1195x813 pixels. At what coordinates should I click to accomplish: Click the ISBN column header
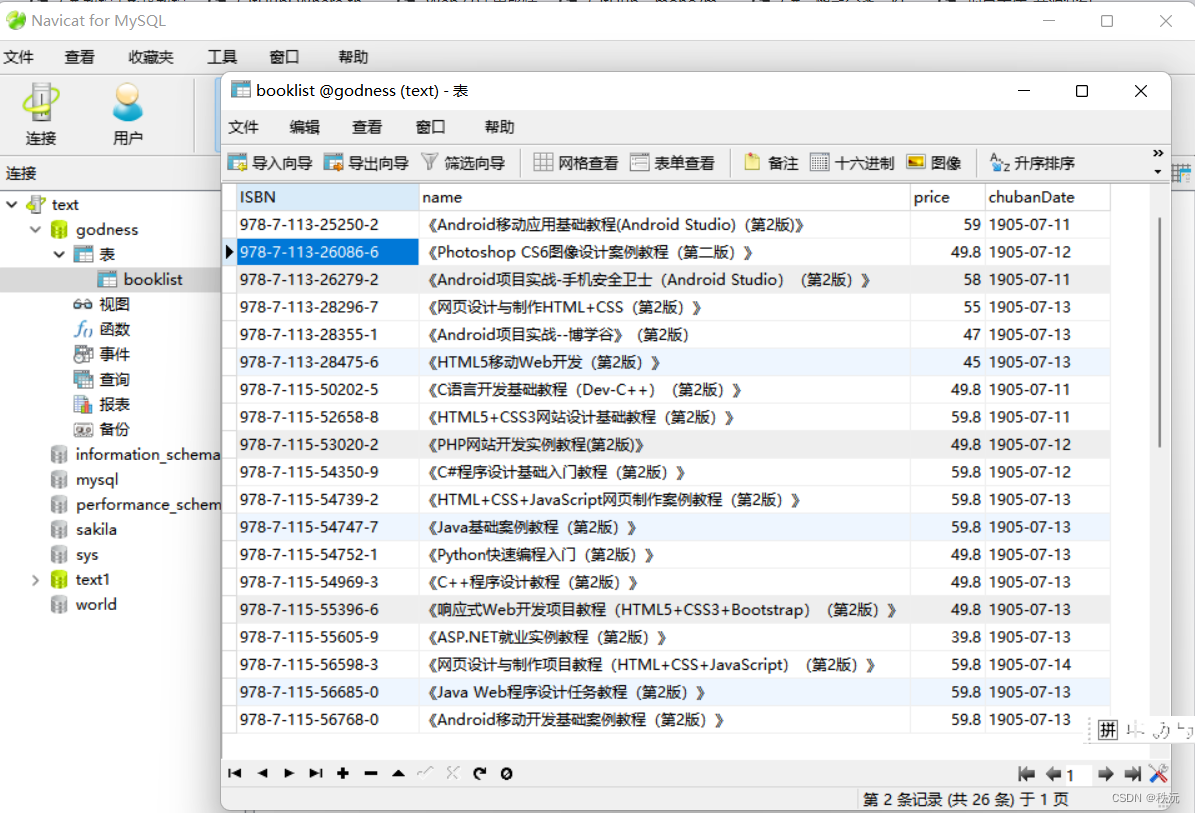click(x=327, y=197)
